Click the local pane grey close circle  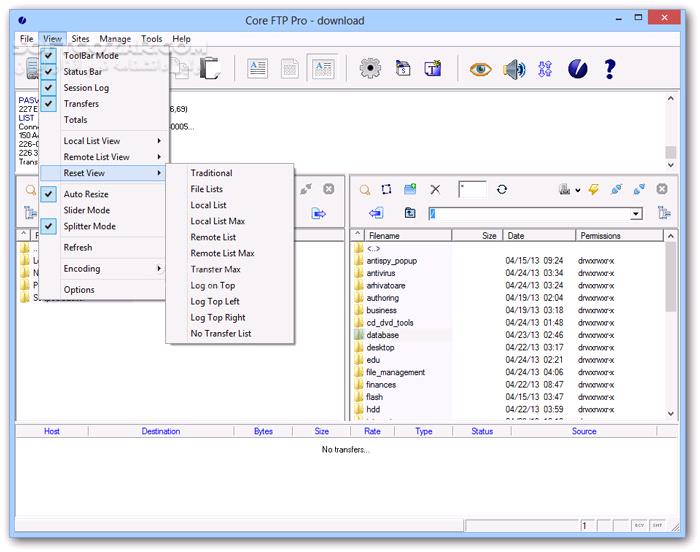pos(329,189)
